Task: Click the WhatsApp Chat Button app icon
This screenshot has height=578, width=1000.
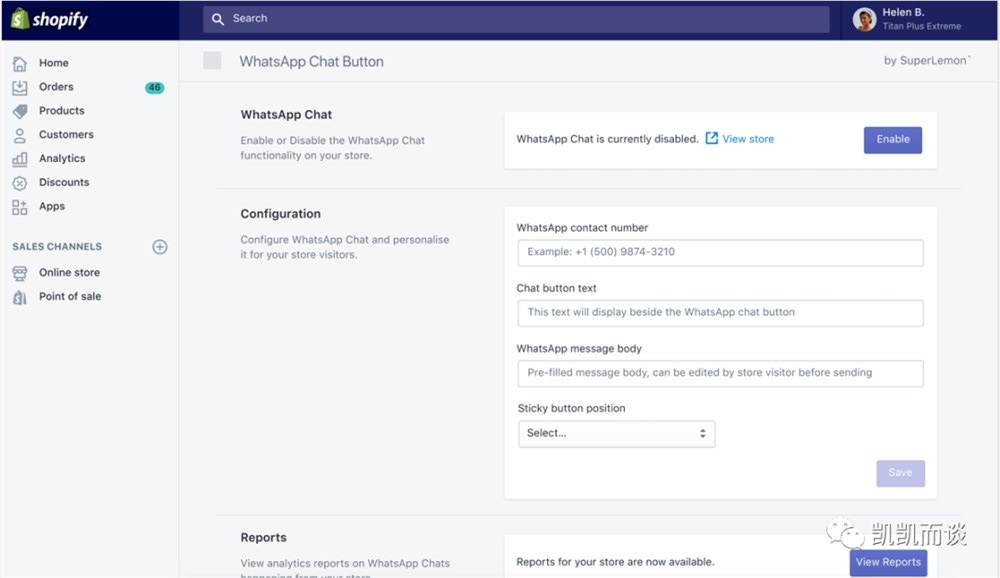Action: click(x=212, y=61)
